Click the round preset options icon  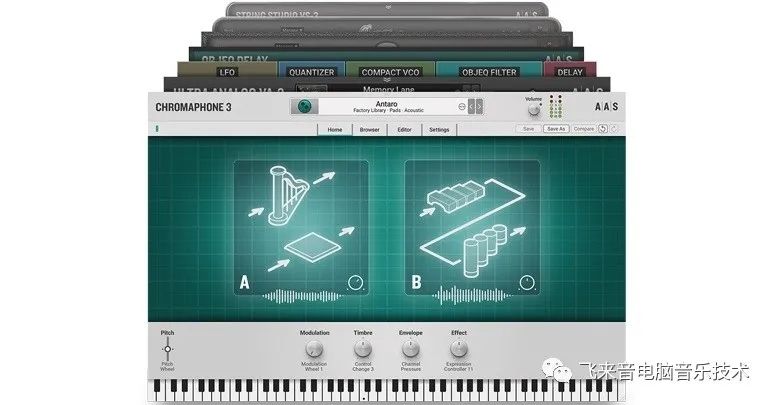click(462, 107)
